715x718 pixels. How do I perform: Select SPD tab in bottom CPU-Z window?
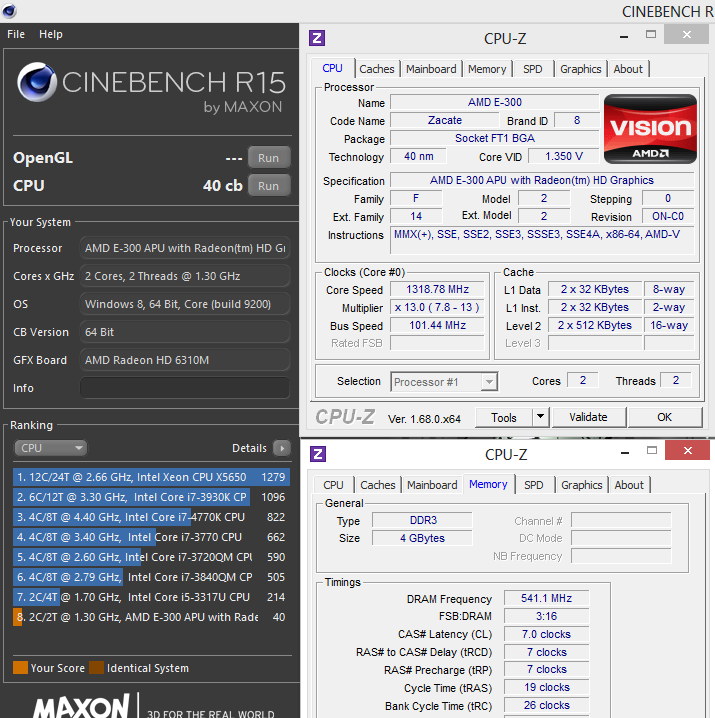tap(534, 485)
